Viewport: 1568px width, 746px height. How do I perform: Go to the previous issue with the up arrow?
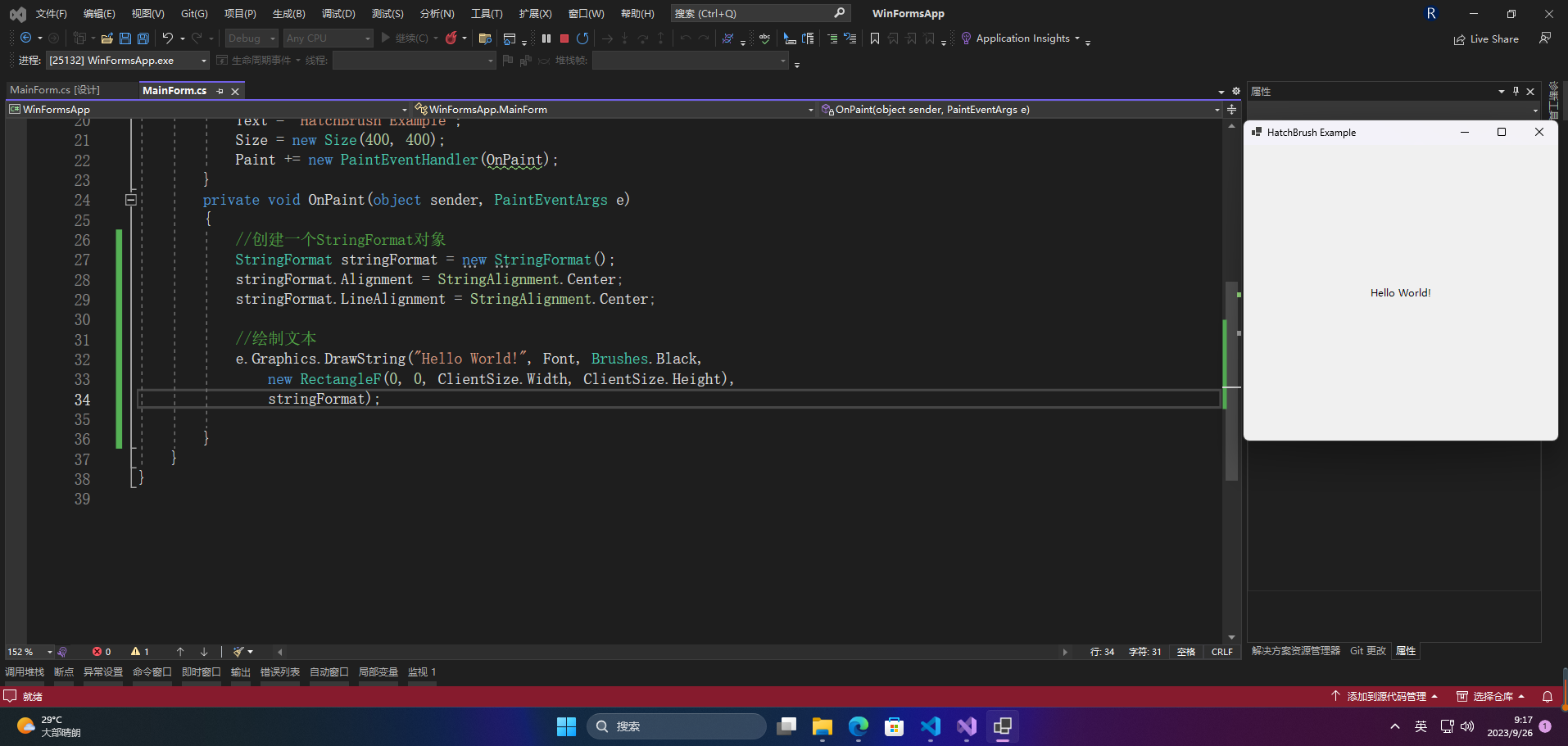tap(180, 652)
